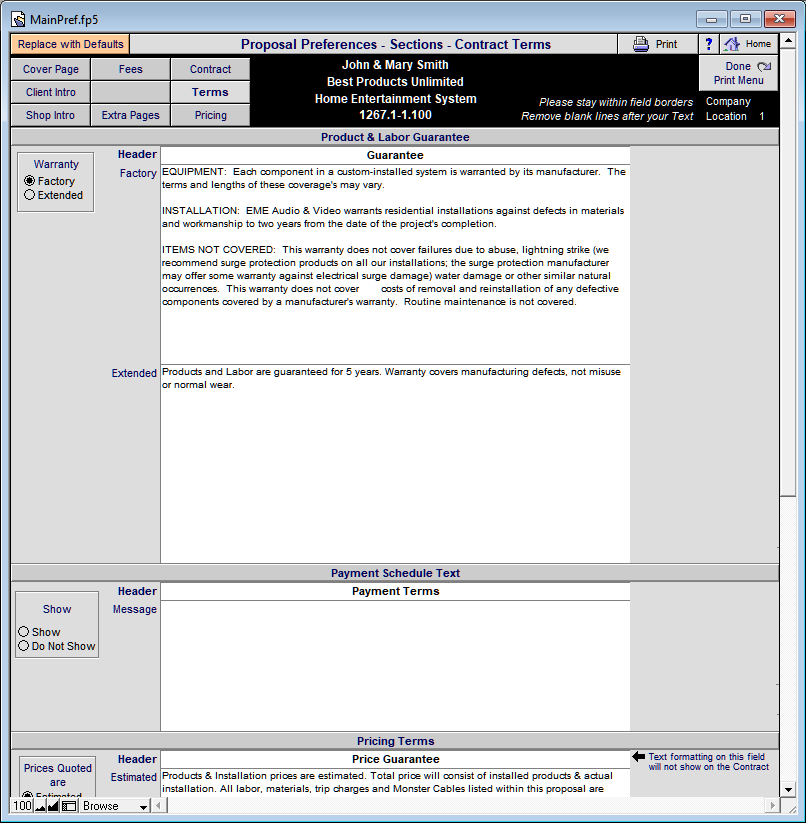Switch to the Client Intro tab

pos(51,92)
